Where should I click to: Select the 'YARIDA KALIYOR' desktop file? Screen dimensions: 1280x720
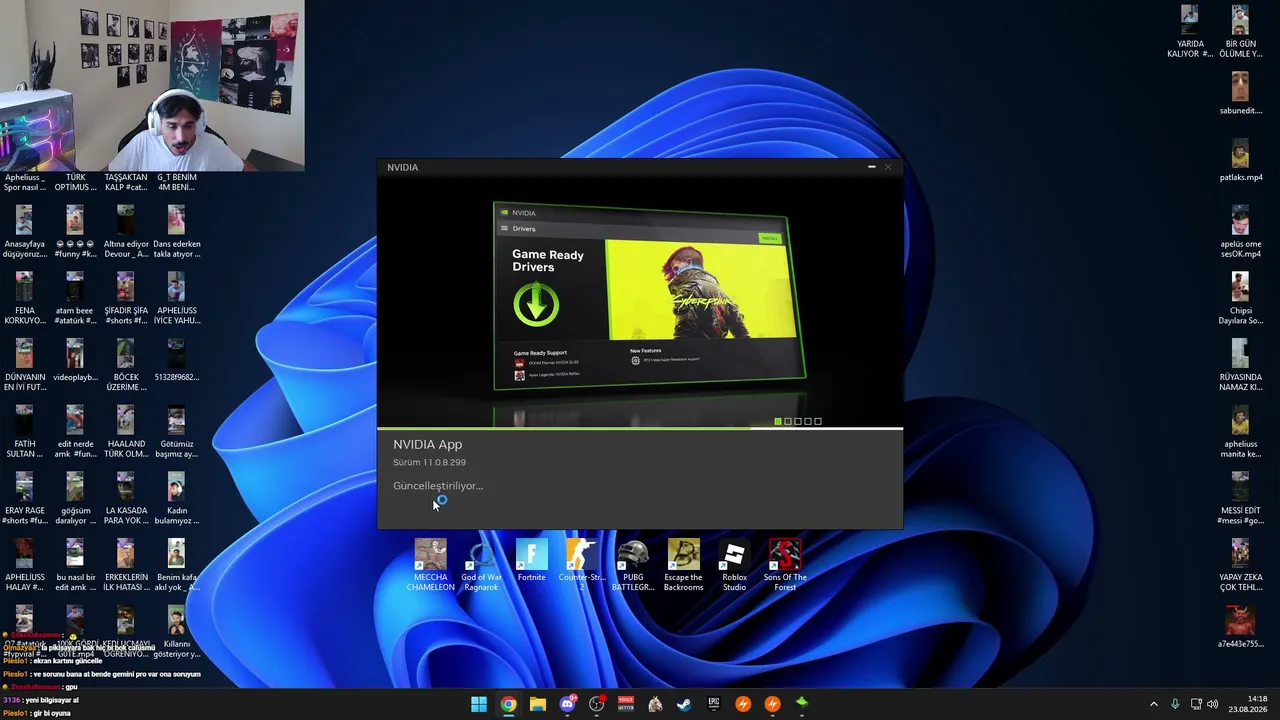coord(1189,32)
